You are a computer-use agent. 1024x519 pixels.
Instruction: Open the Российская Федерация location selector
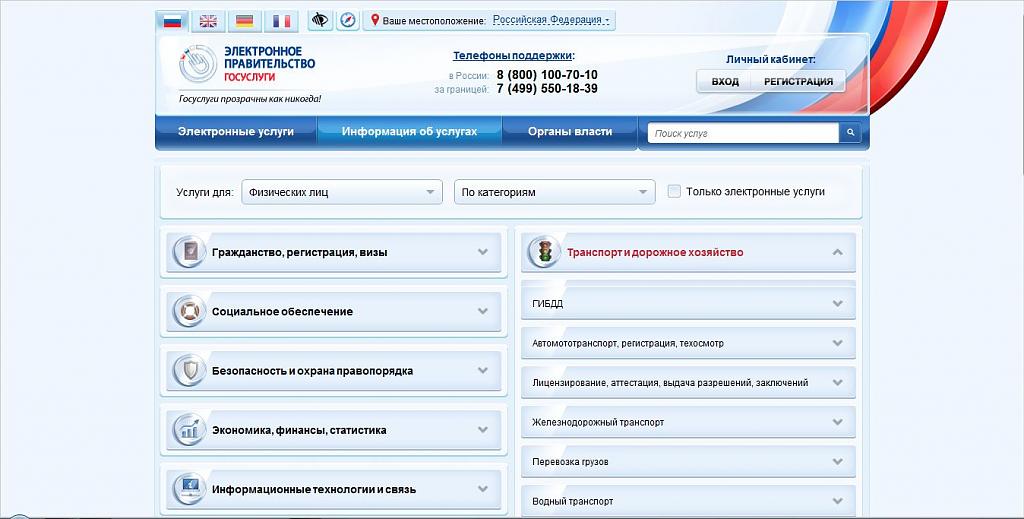pyautogui.click(x=551, y=20)
